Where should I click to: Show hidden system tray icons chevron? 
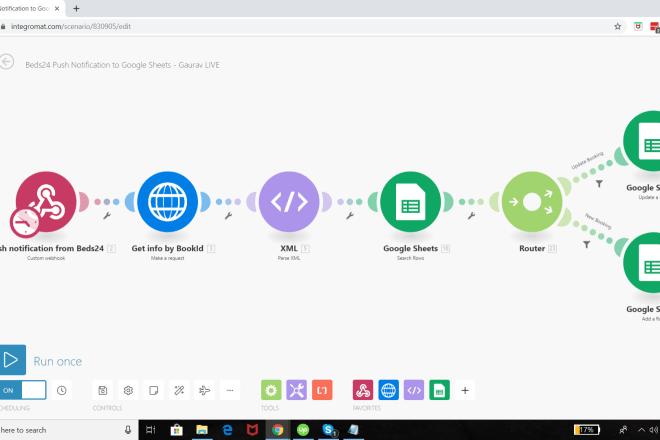(x=641, y=430)
